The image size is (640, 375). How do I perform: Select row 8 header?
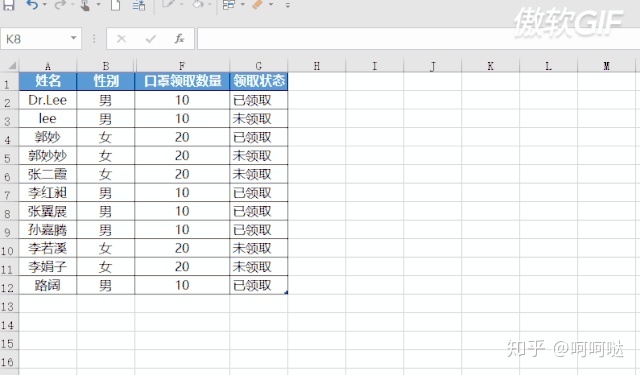[9, 211]
